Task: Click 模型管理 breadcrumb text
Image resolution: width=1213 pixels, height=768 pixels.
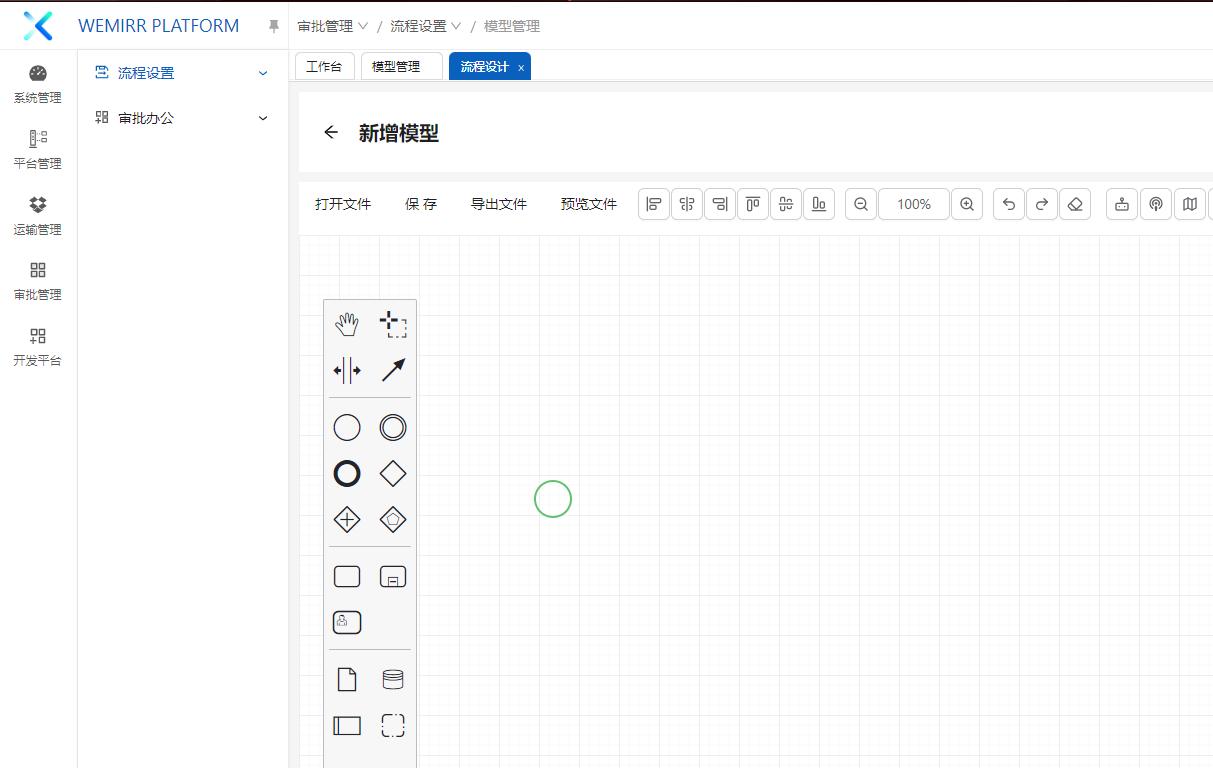Action: (x=512, y=26)
